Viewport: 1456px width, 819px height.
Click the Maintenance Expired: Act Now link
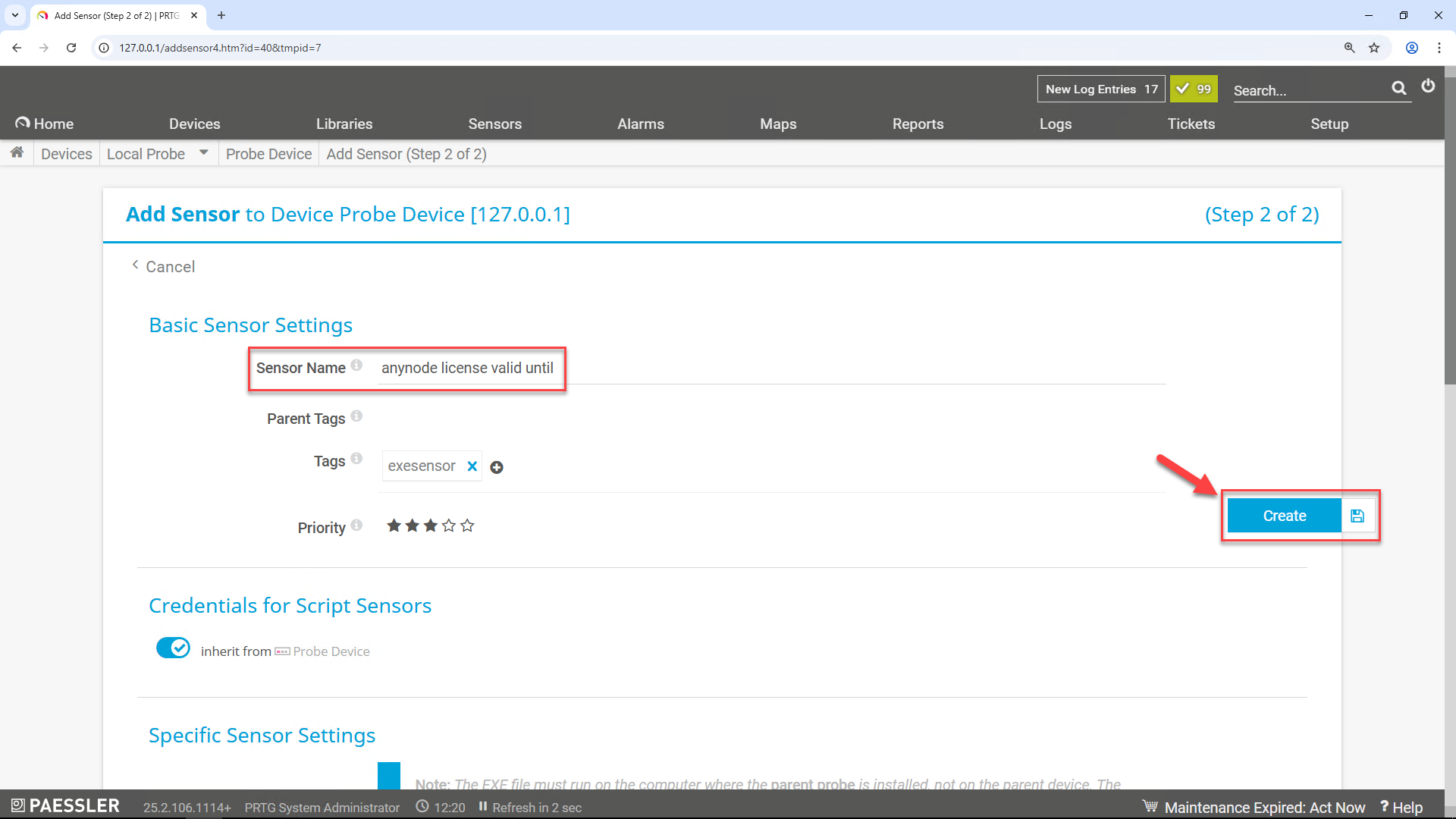[x=1263, y=807]
